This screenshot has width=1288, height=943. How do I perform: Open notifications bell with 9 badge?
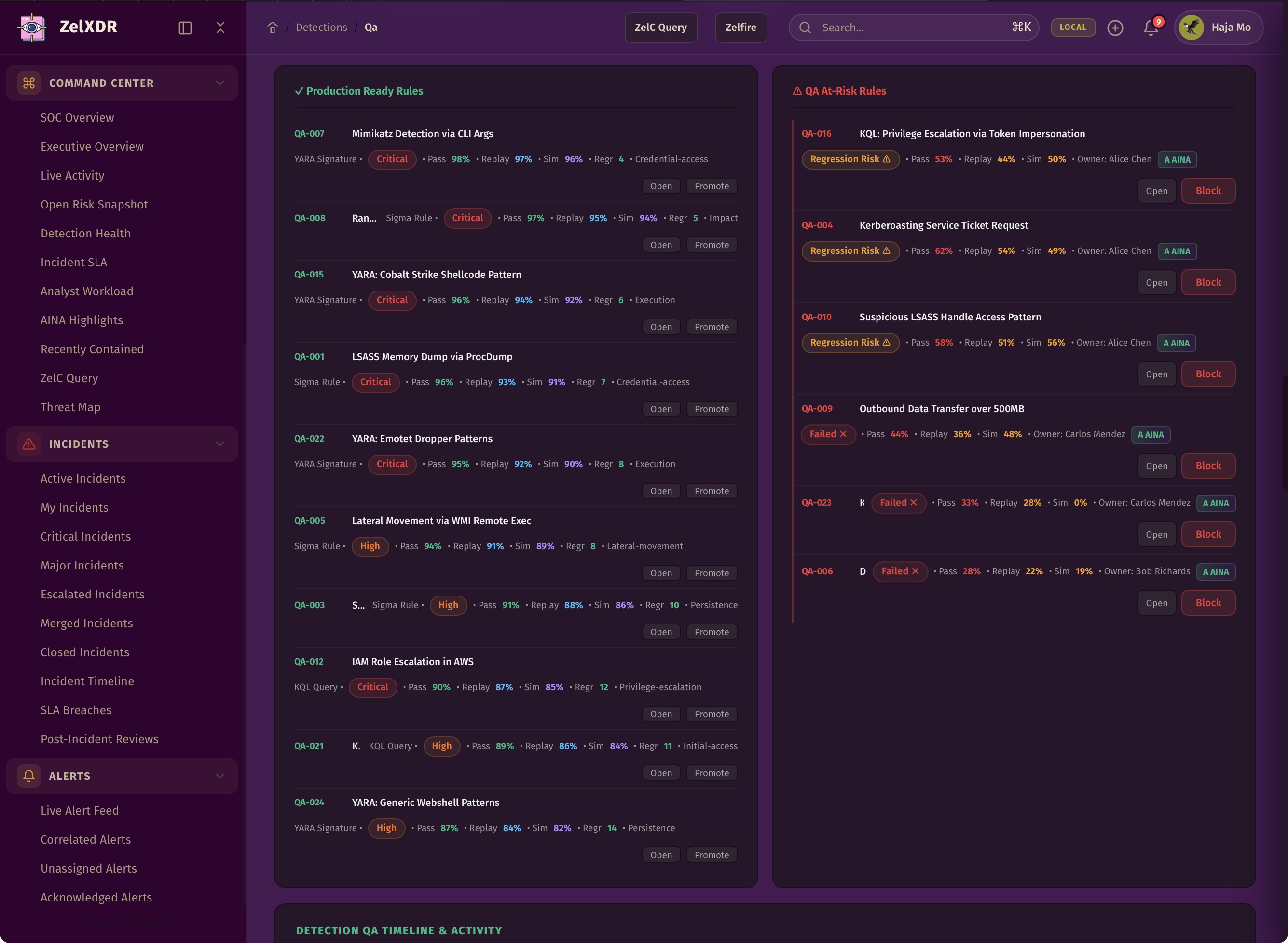[x=1151, y=28]
